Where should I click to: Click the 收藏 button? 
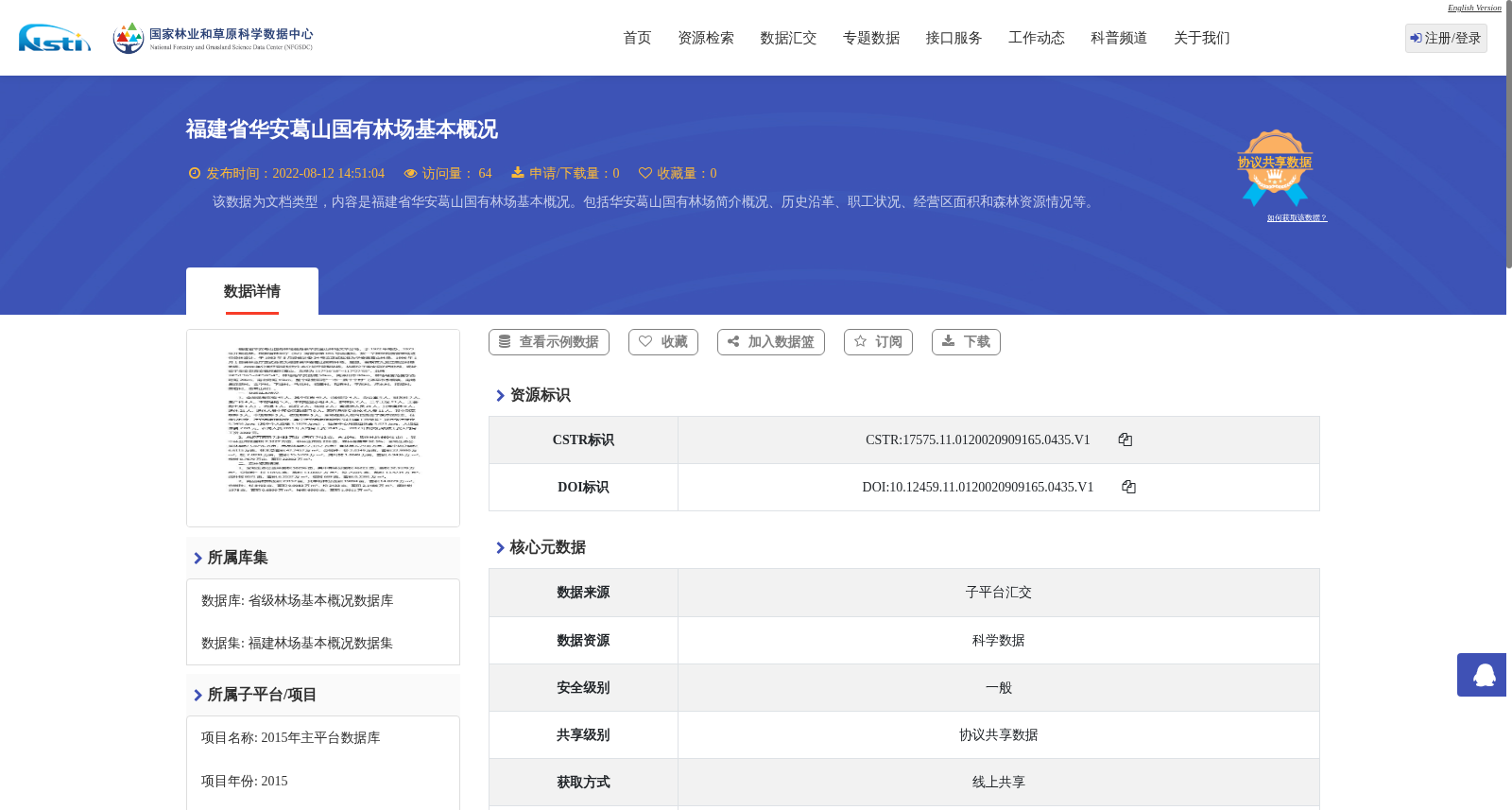(663, 342)
